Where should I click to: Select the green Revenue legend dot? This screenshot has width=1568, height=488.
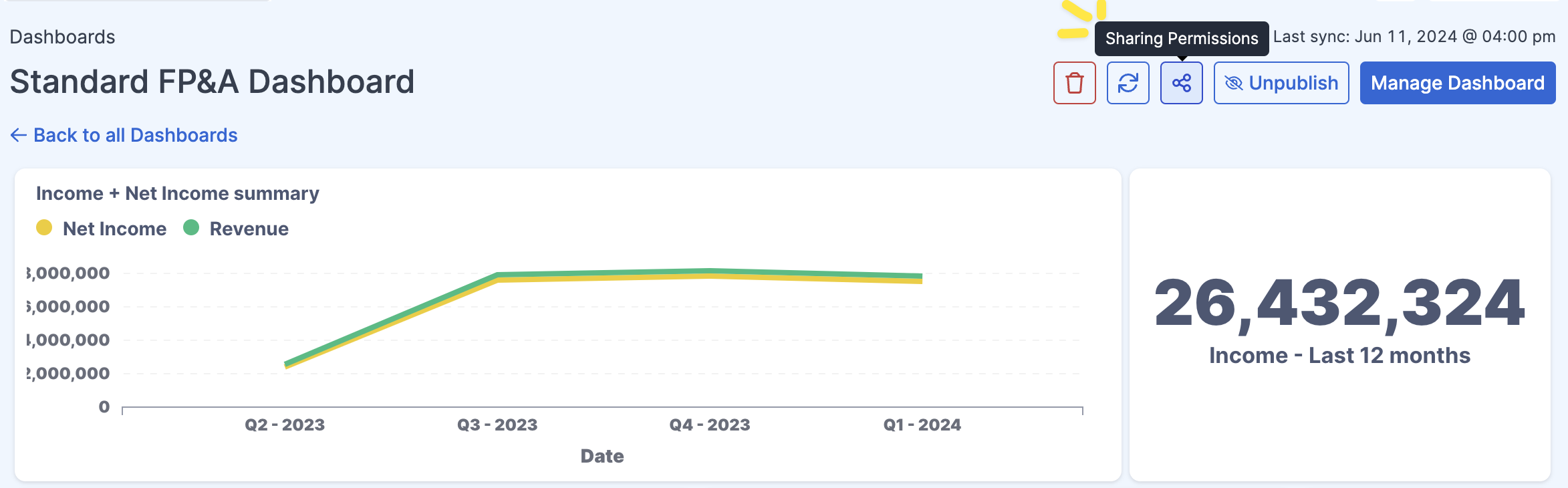click(192, 228)
